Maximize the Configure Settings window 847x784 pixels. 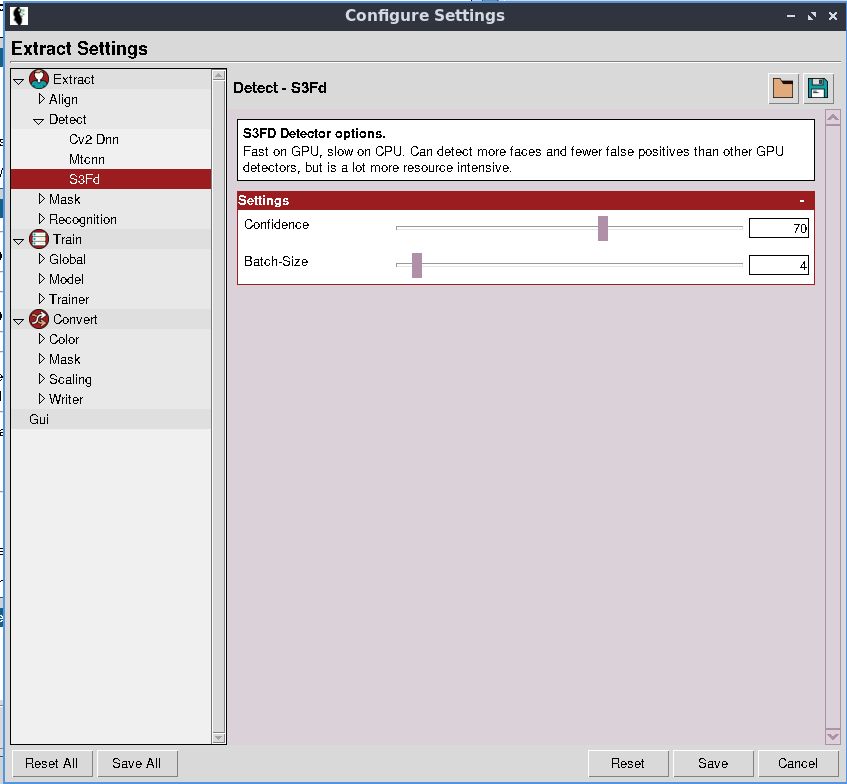click(812, 16)
